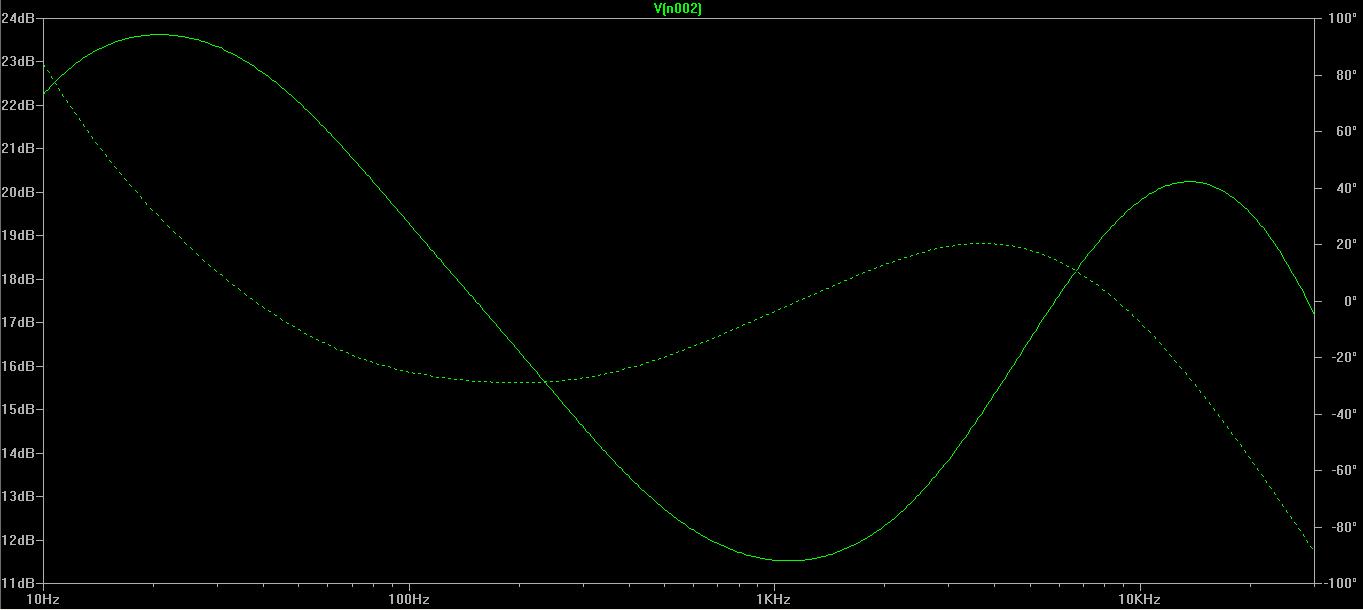
Task: Click the -40° phase axis label
Action: point(1343,414)
